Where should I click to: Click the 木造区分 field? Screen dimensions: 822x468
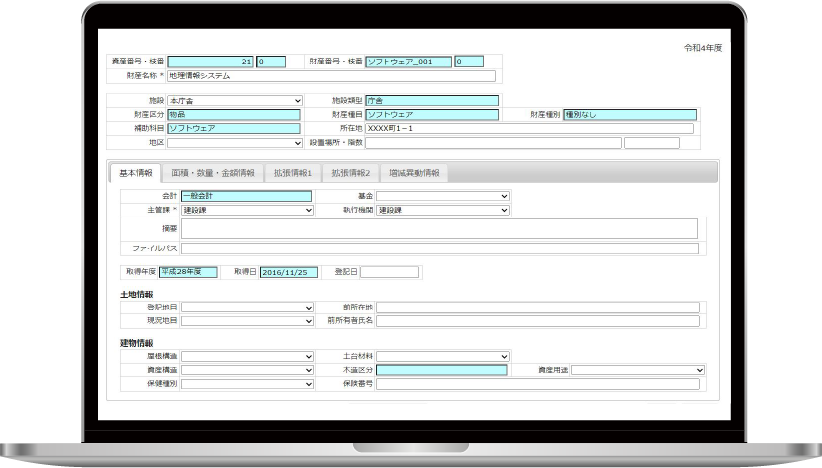[442, 370]
